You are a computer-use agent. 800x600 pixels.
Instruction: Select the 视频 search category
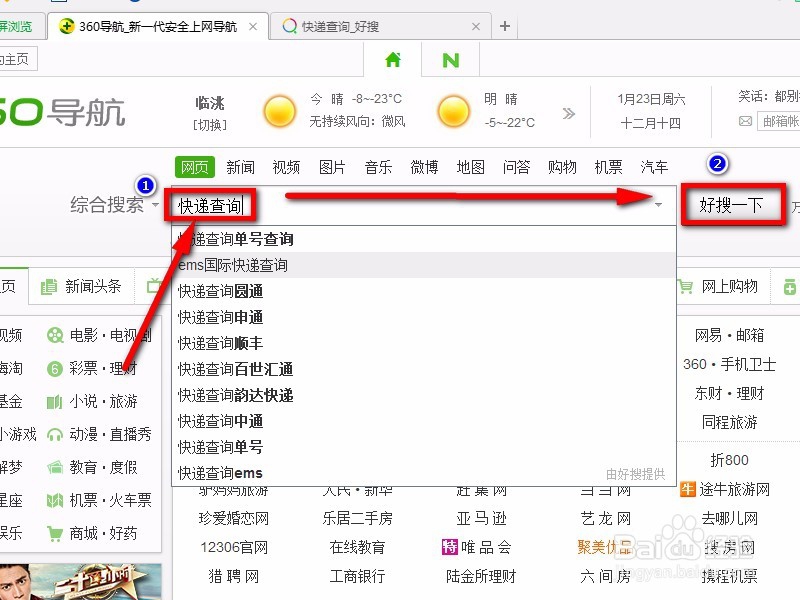(x=286, y=167)
